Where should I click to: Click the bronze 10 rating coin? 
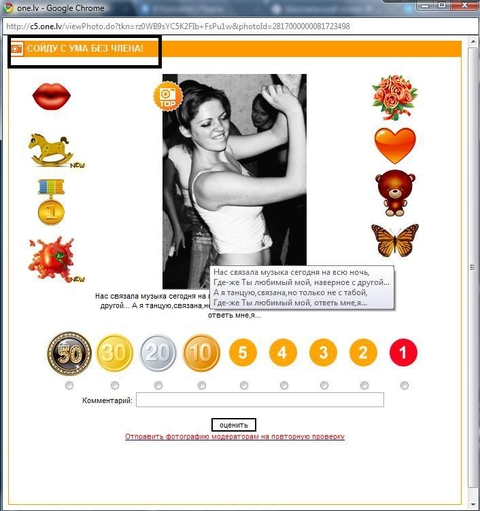pos(201,353)
